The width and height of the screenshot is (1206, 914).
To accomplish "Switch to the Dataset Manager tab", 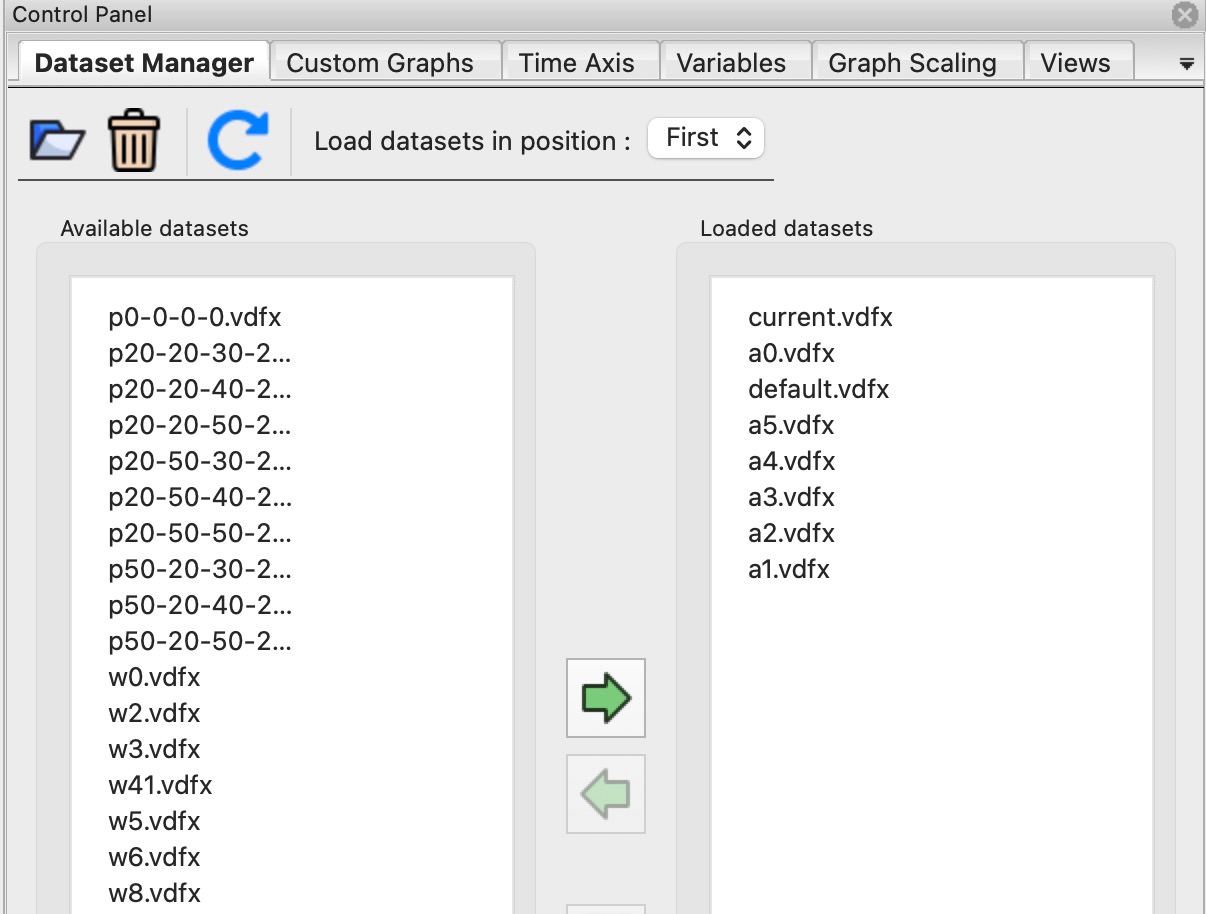I will coord(144,62).
